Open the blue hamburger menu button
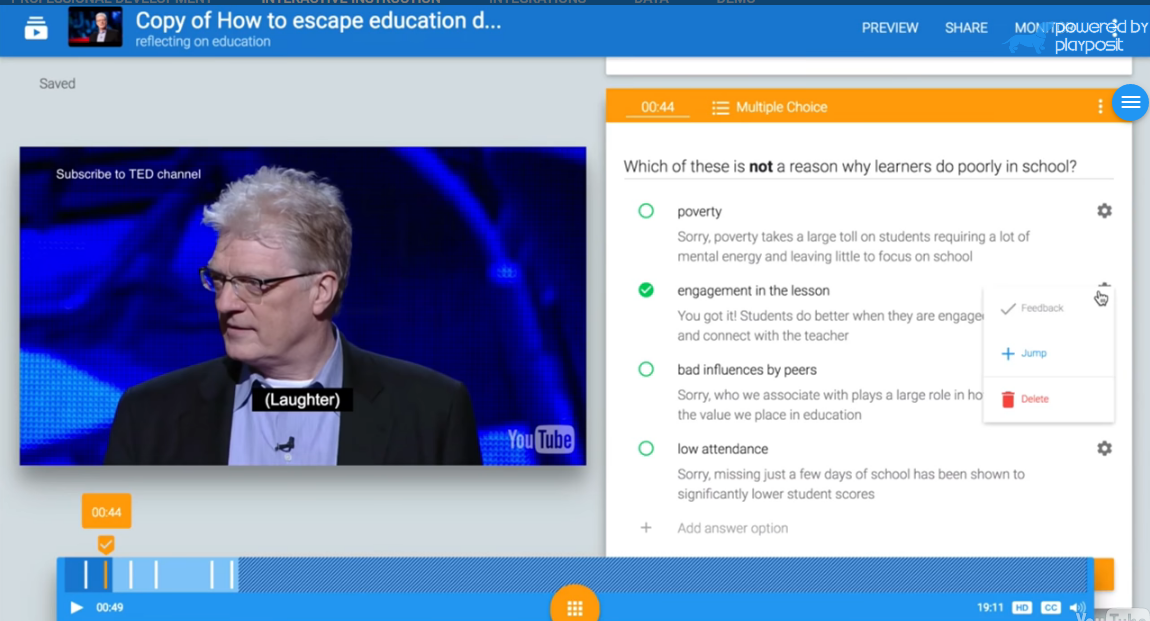 [1130, 102]
